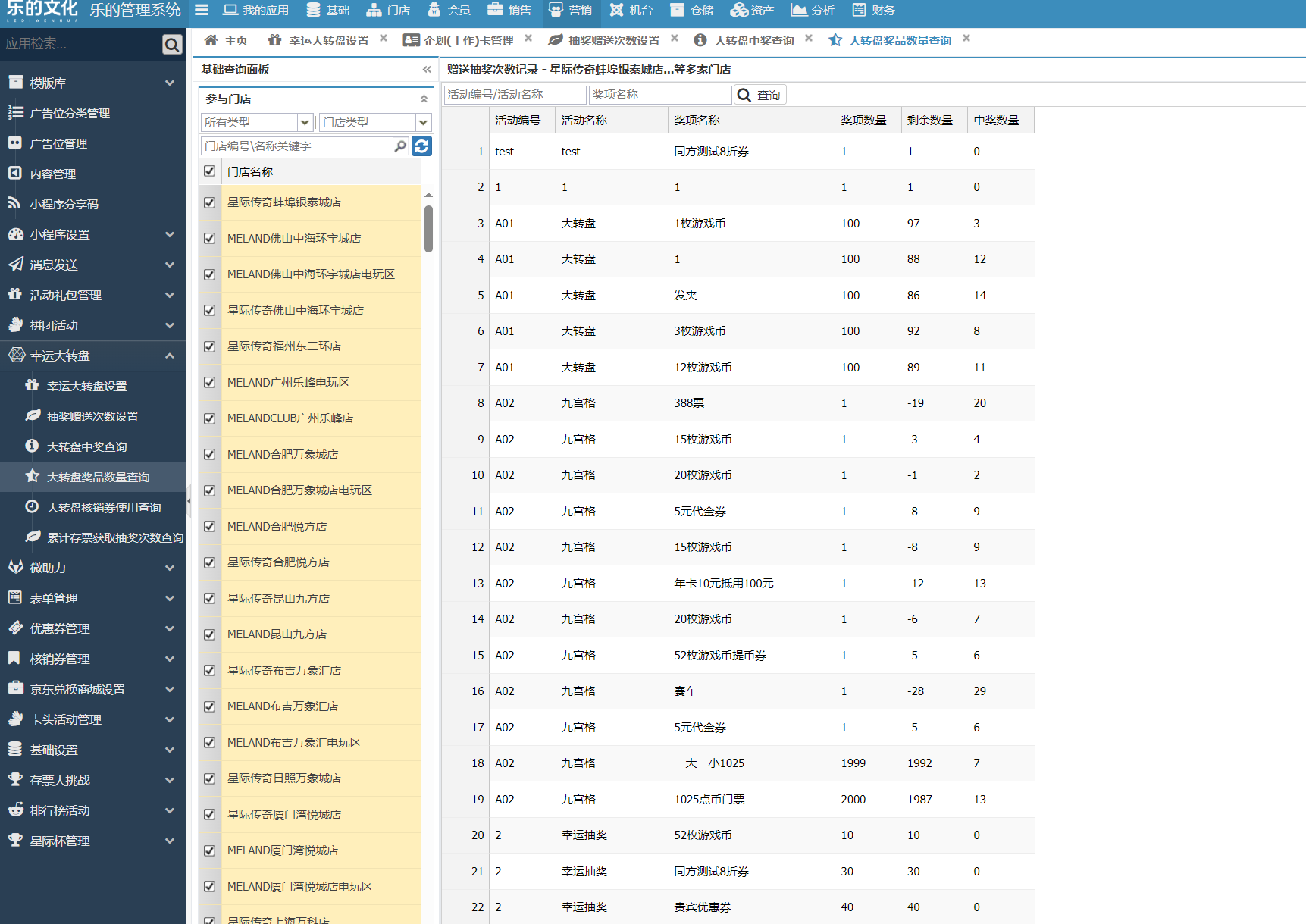Click the 优惠券管理 ticket icon
Image resolution: width=1306 pixels, height=924 pixels.
tap(15, 628)
